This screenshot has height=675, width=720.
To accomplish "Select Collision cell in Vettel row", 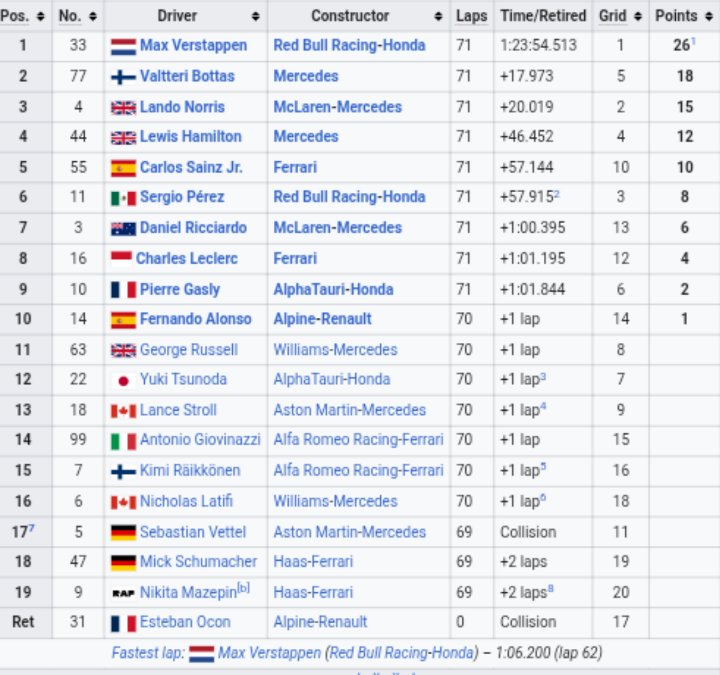I will [543, 532].
